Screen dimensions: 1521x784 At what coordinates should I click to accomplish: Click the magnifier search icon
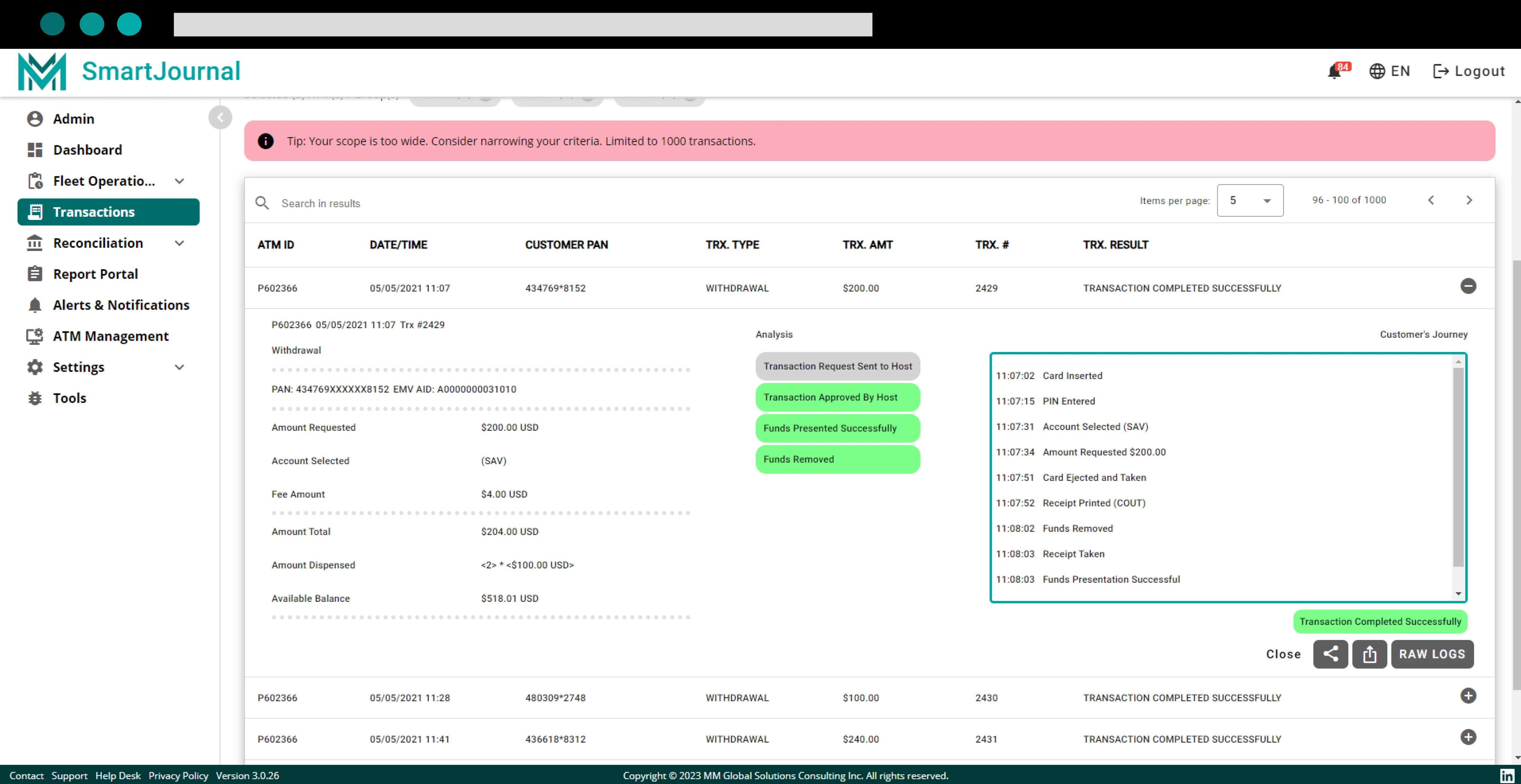[262, 203]
